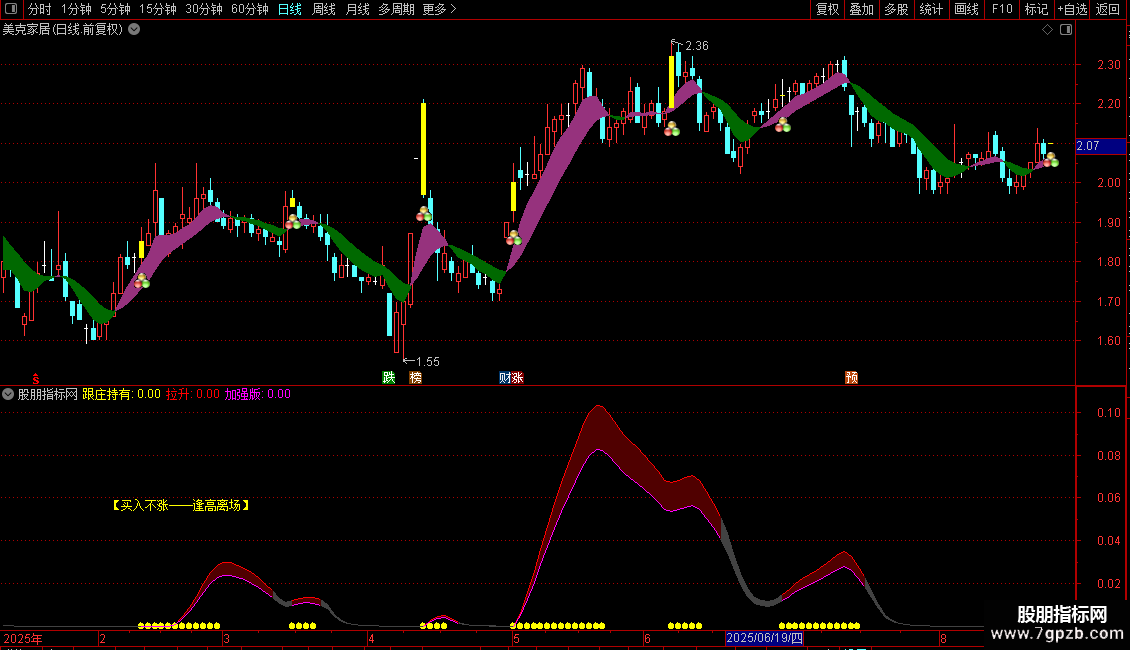The image size is (1130, 650).
Task: Open the blue 财 event marker
Action: [504, 378]
